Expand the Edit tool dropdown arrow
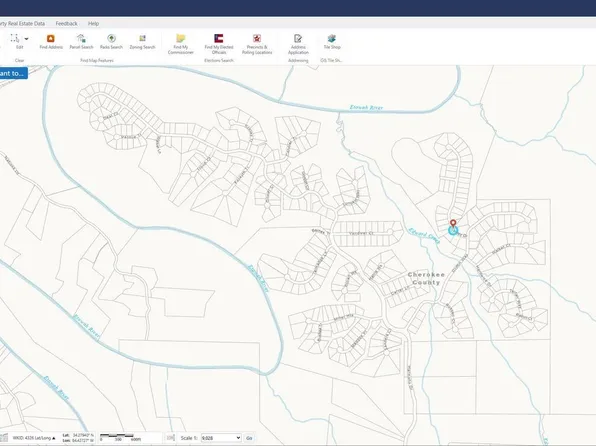 click(x=27, y=39)
